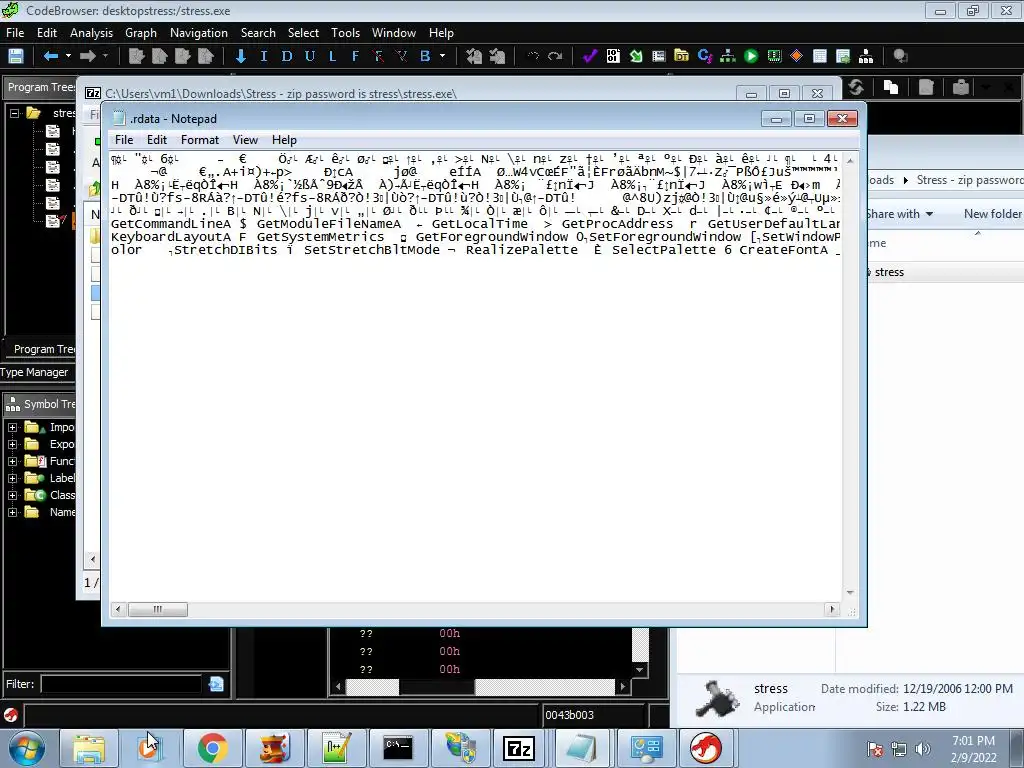
Task: Expand the Namespaces folder in Symbol Tree
Action: coord(12,513)
